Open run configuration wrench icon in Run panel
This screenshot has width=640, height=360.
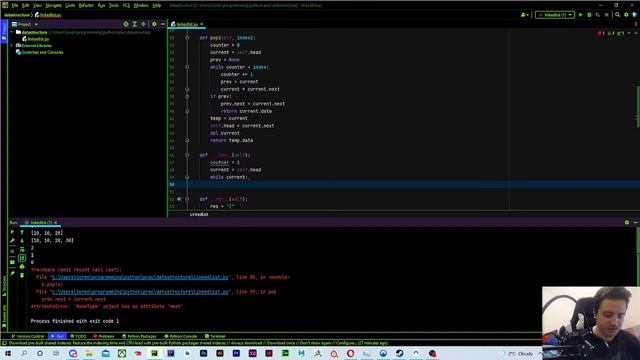[12, 241]
